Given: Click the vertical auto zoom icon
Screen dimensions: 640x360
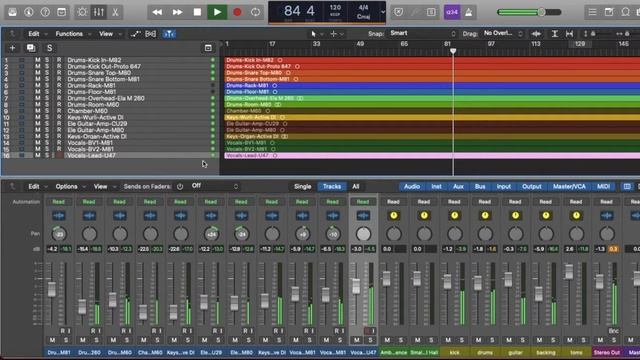Looking at the screenshot, I should click(x=554, y=34).
